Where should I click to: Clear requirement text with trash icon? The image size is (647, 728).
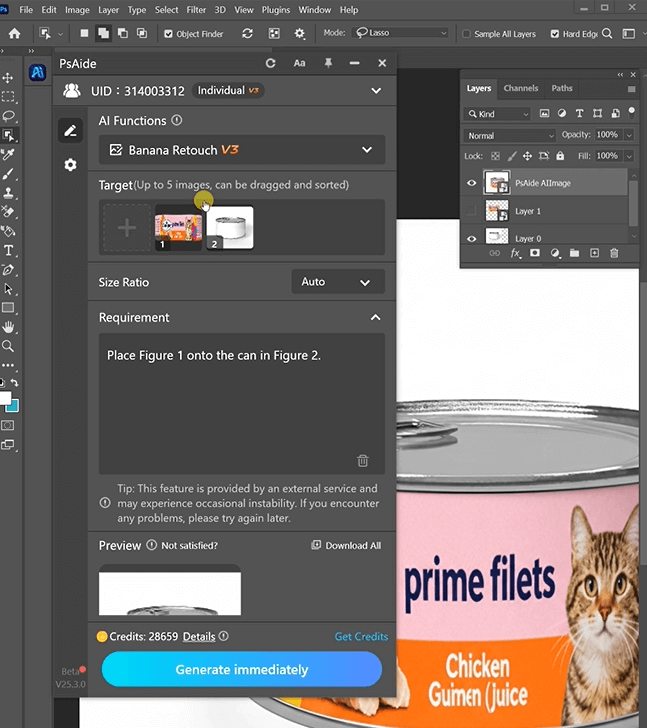point(363,461)
